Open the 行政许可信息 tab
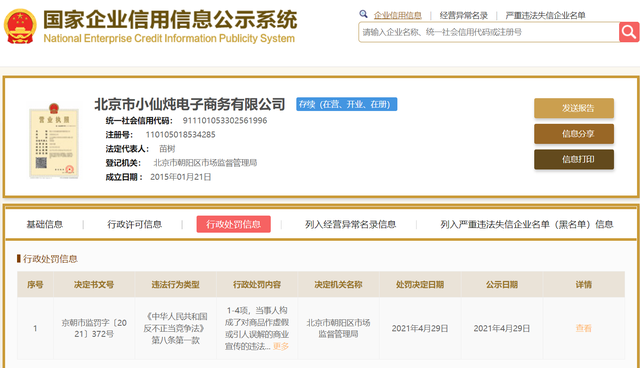This screenshot has width=640, height=368. [134, 224]
